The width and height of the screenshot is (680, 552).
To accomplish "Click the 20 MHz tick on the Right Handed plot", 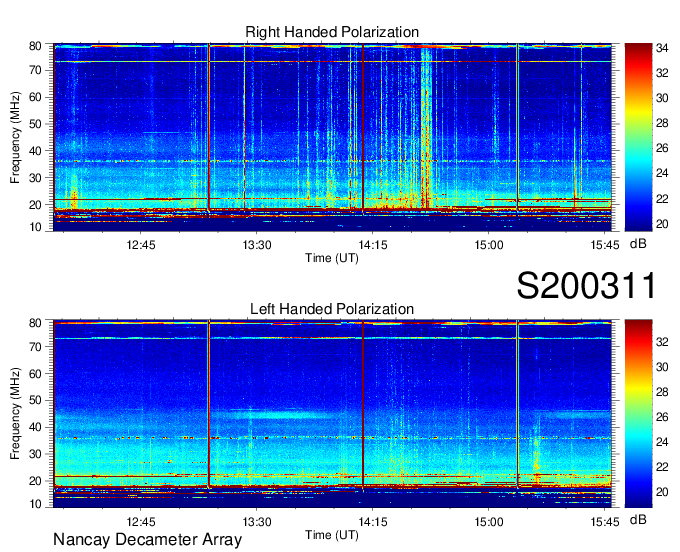I will point(35,205).
